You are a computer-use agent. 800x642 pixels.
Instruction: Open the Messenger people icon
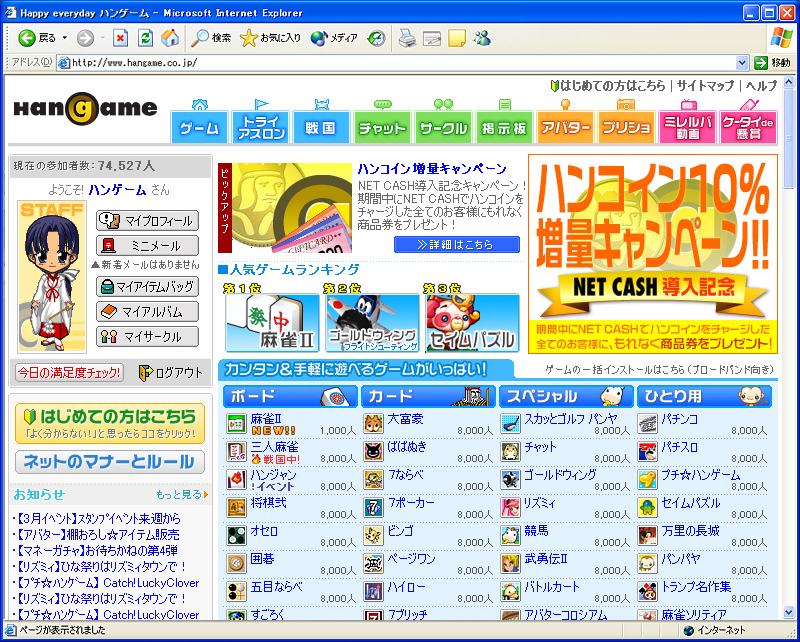click(482, 38)
